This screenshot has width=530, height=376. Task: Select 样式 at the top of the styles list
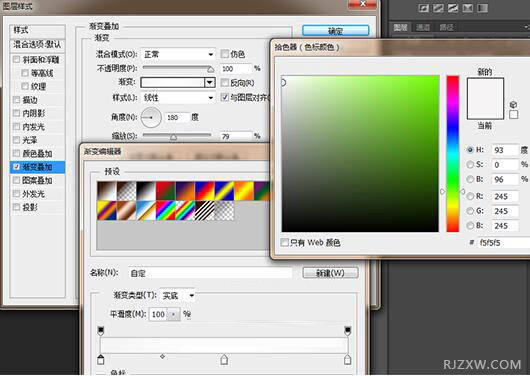click(38, 31)
